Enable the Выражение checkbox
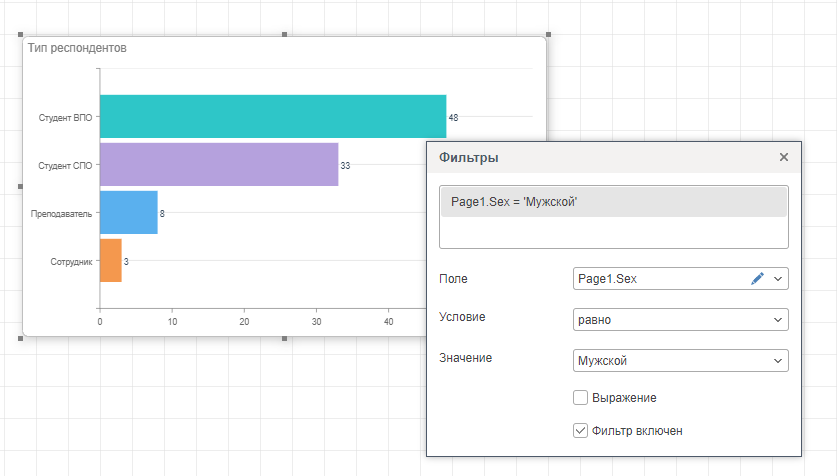837x476 pixels. click(x=580, y=397)
